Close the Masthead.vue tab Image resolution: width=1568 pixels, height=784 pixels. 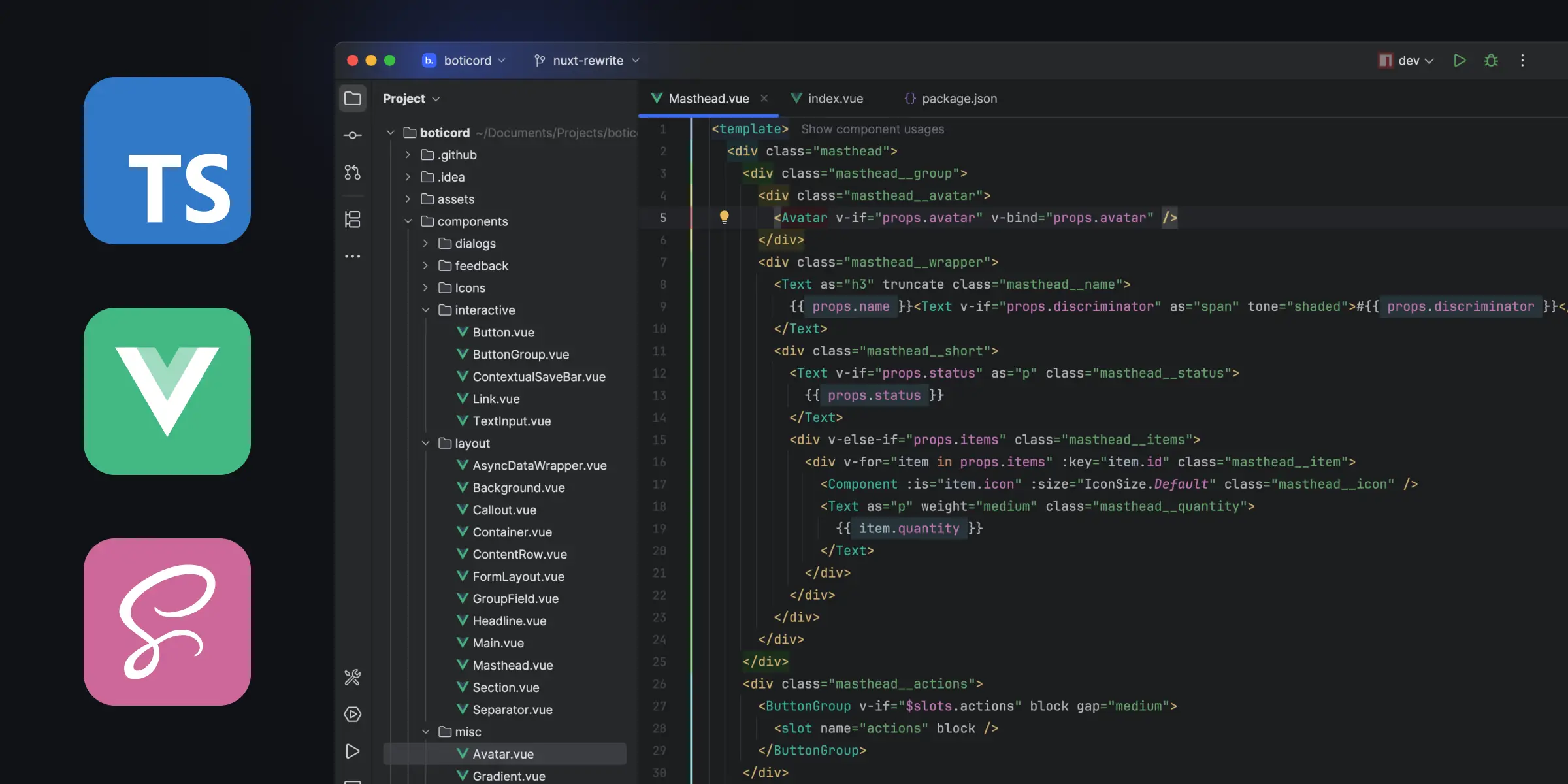click(x=764, y=99)
